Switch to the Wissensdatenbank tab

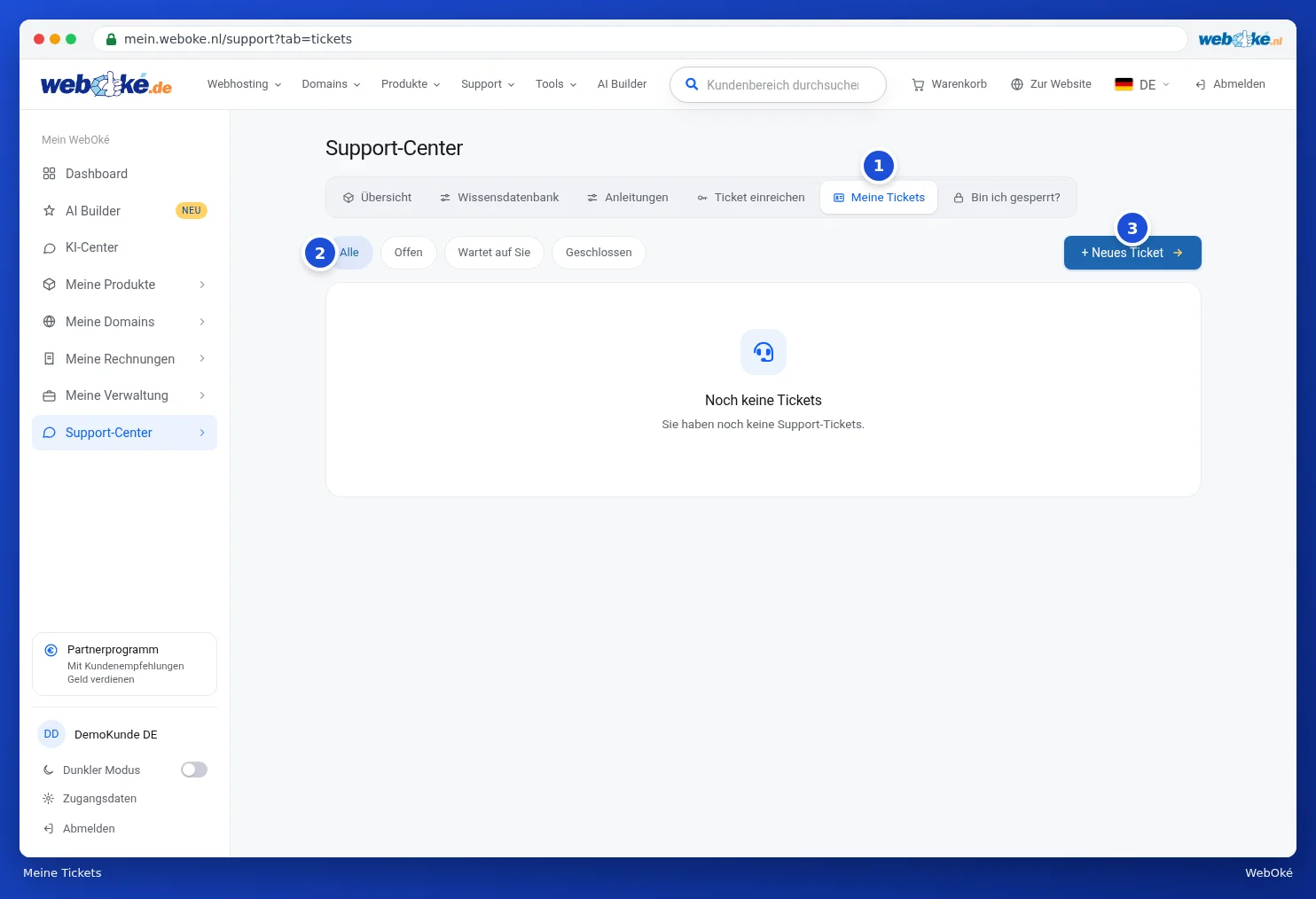tap(499, 198)
